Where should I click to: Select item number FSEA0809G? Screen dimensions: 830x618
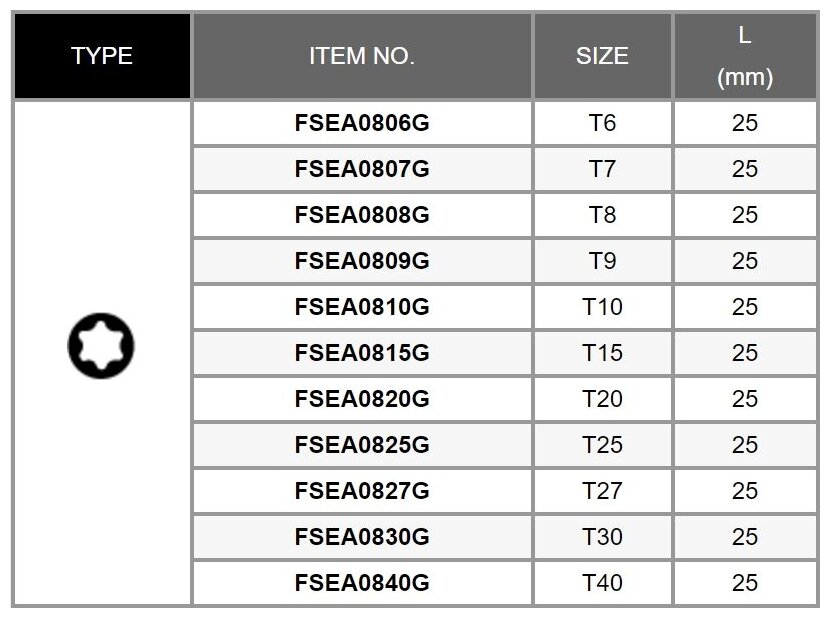pyautogui.click(x=362, y=261)
